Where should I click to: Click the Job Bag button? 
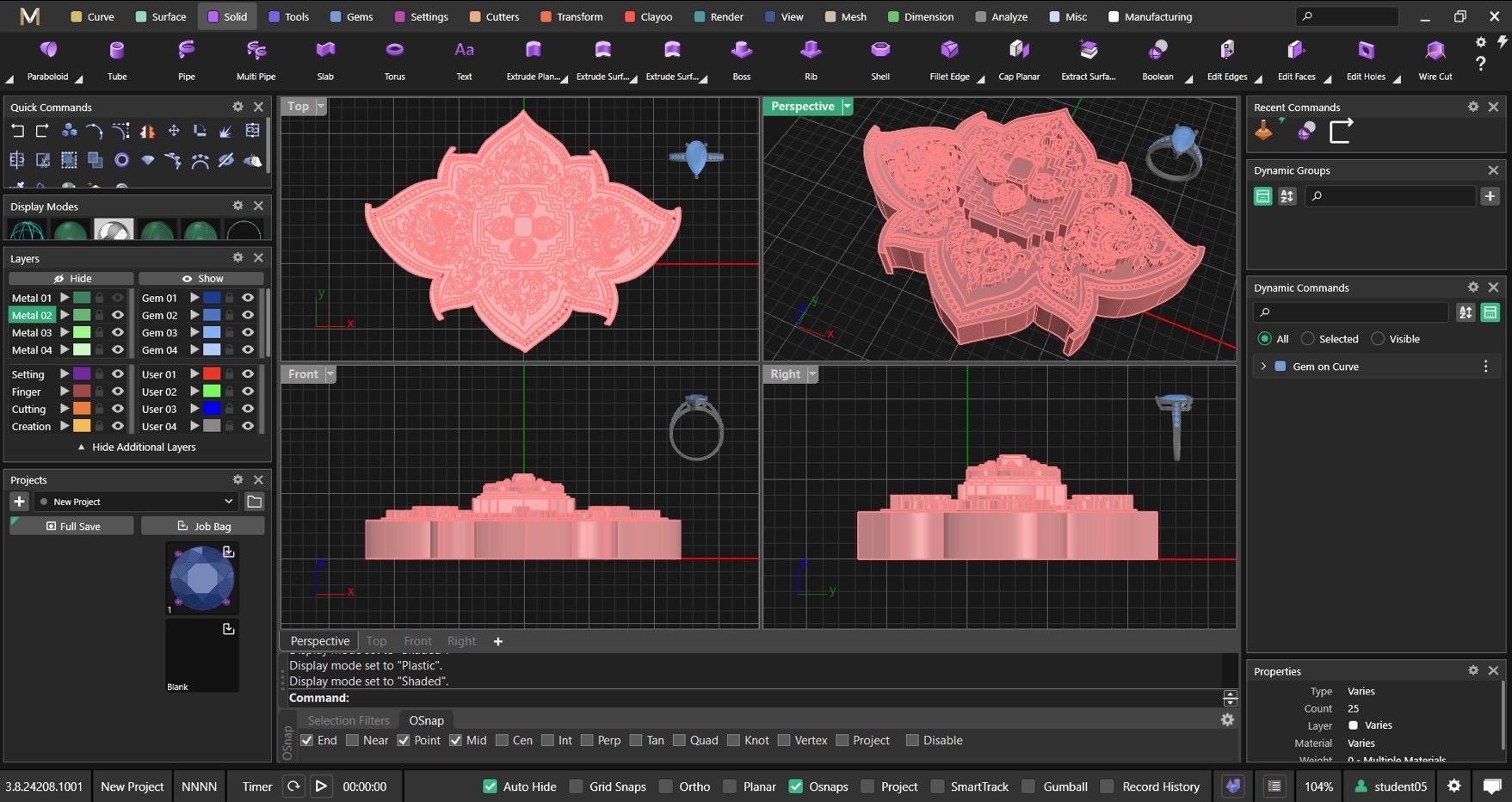tap(203, 526)
